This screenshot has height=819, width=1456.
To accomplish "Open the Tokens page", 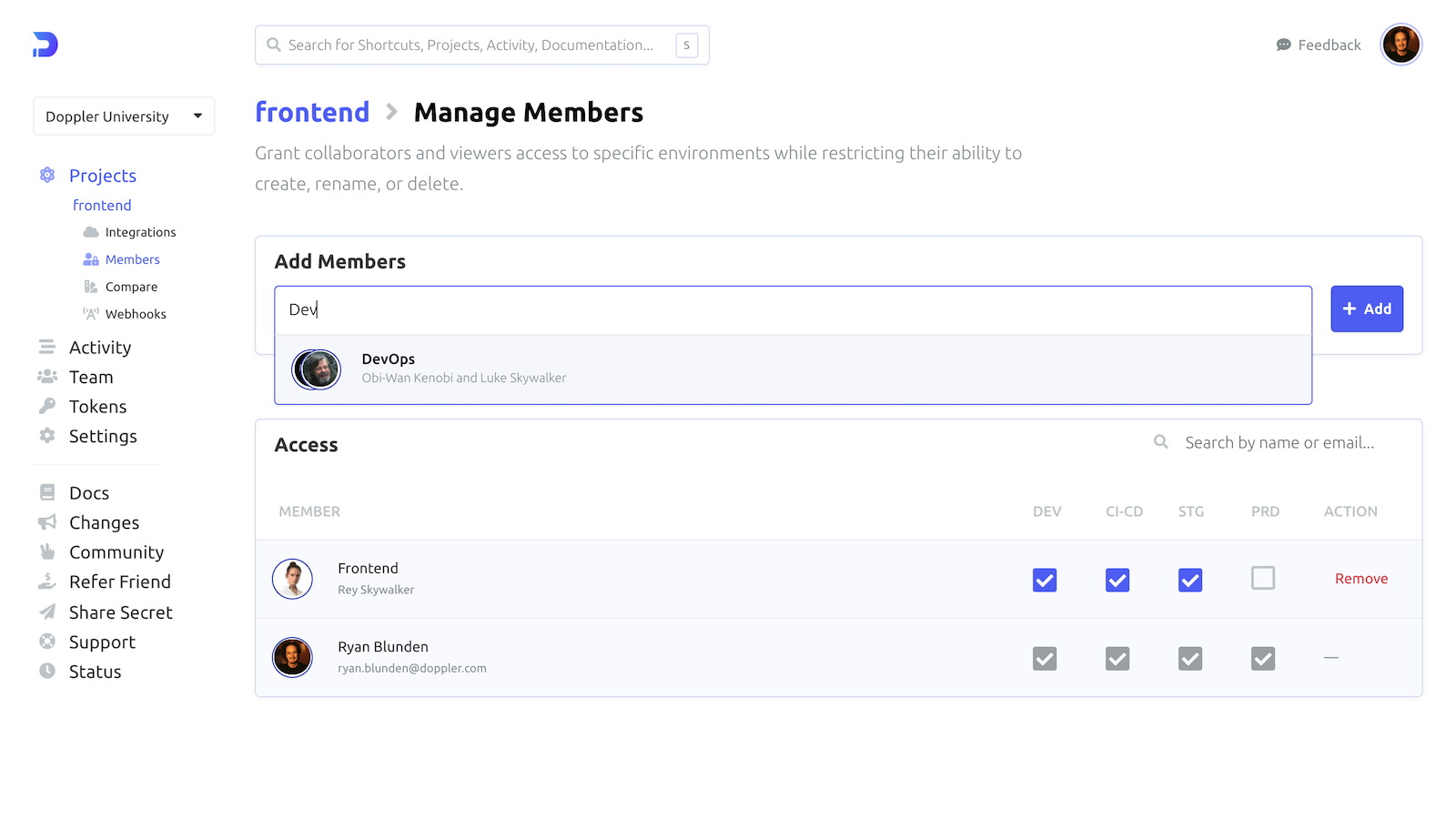I will (x=97, y=407).
